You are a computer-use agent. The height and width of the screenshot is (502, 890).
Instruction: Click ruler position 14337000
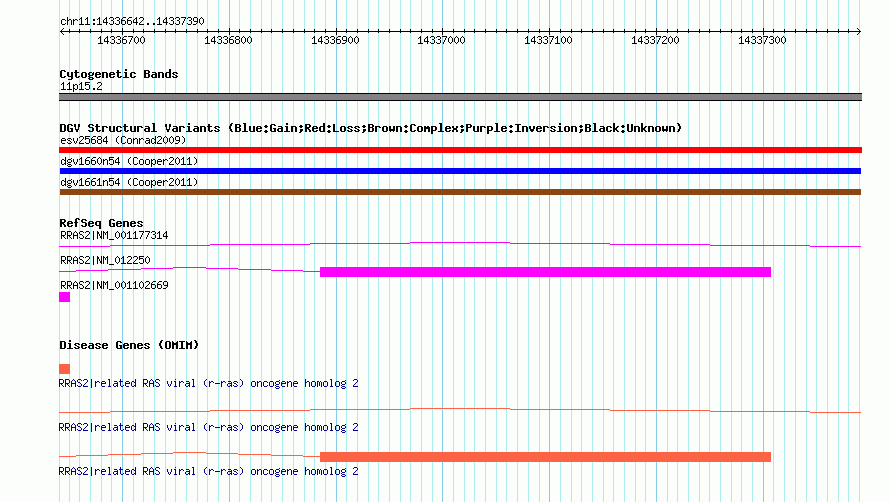[x=442, y=40]
